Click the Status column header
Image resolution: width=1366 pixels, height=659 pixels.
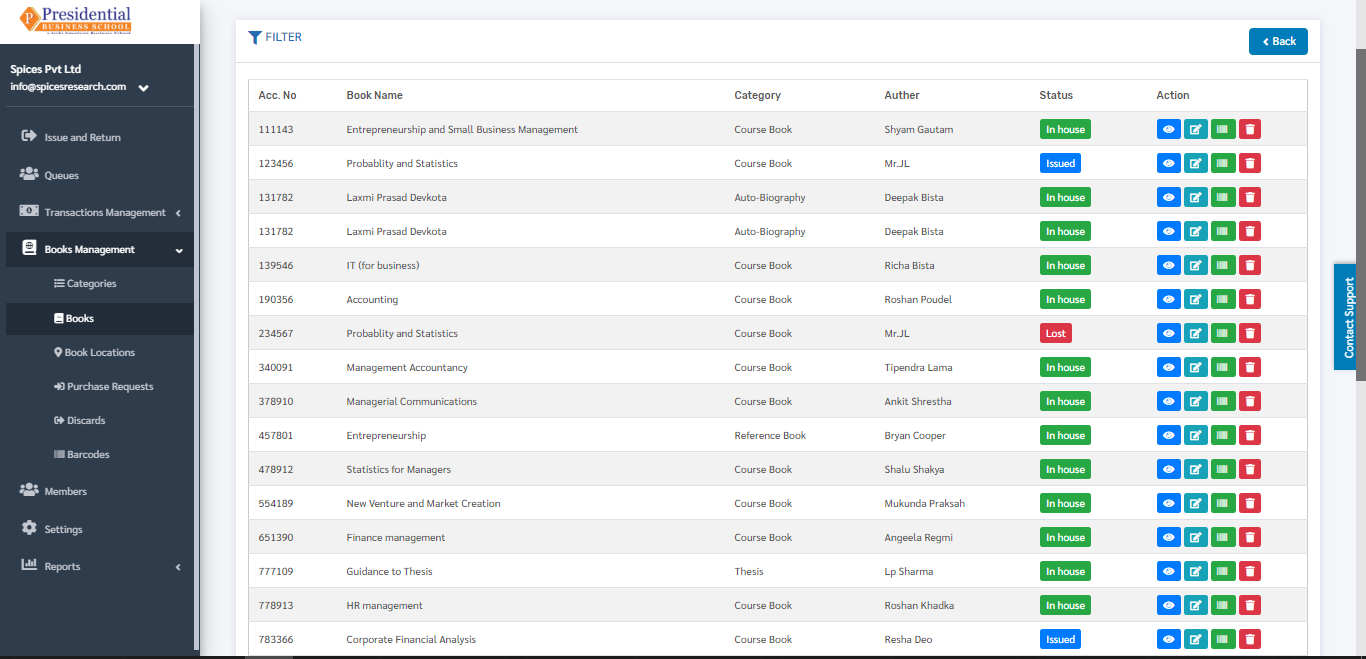pyautogui.click(x=1056, y=95)
